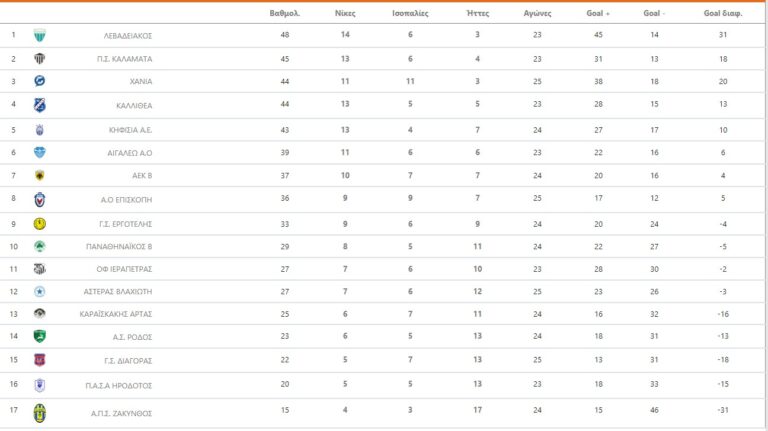Click the Παναθηναϊκός Β green crest
This screenshot has width=768, height=431.
coord(40,246)
